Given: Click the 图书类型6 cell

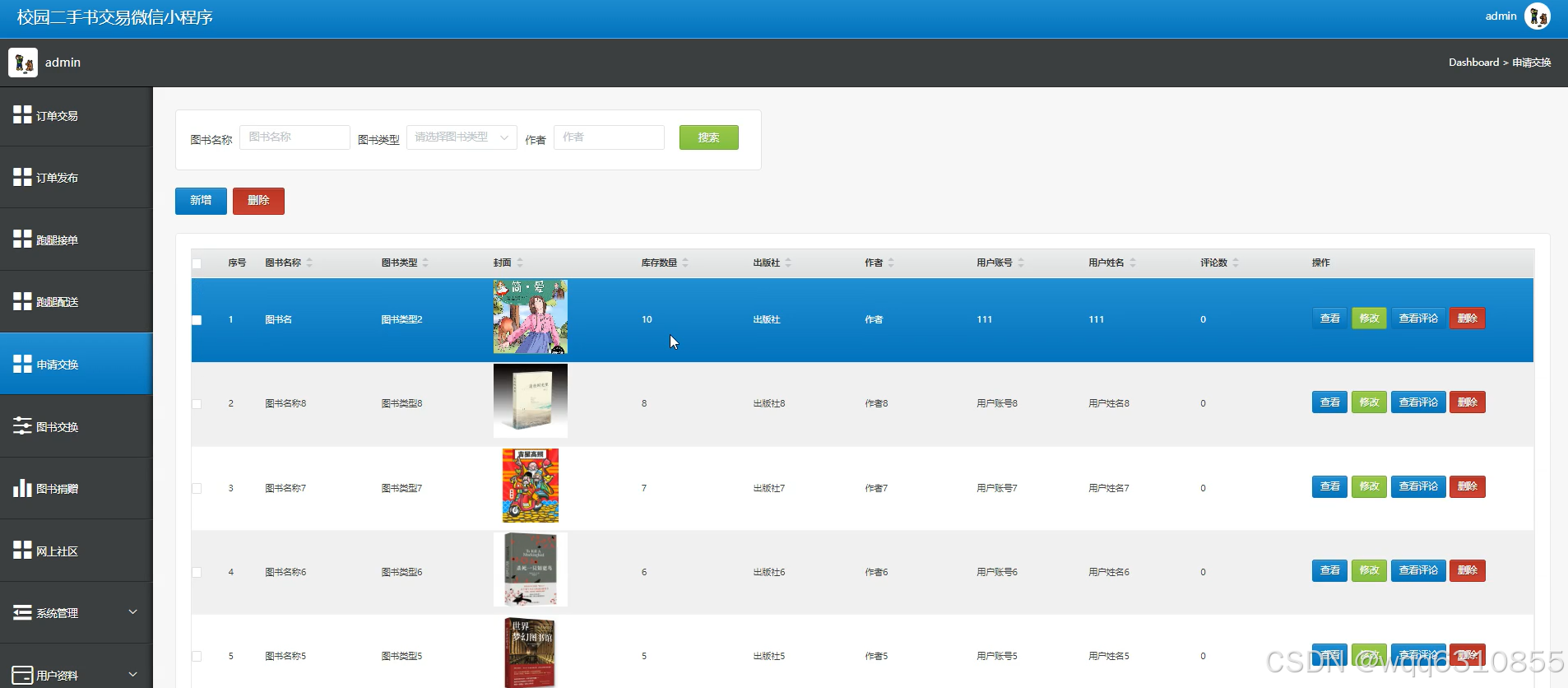Looking at the screenshot, I should coord(402,573).
